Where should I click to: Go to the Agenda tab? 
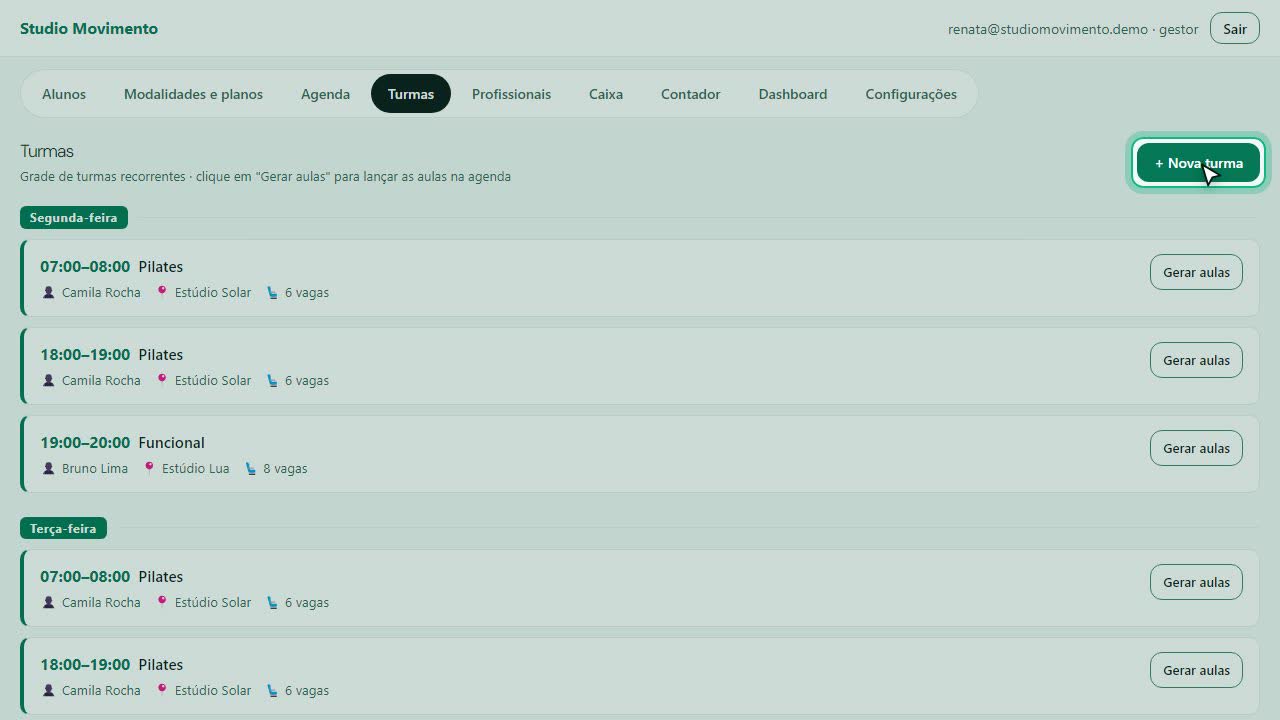click(325, 94)
